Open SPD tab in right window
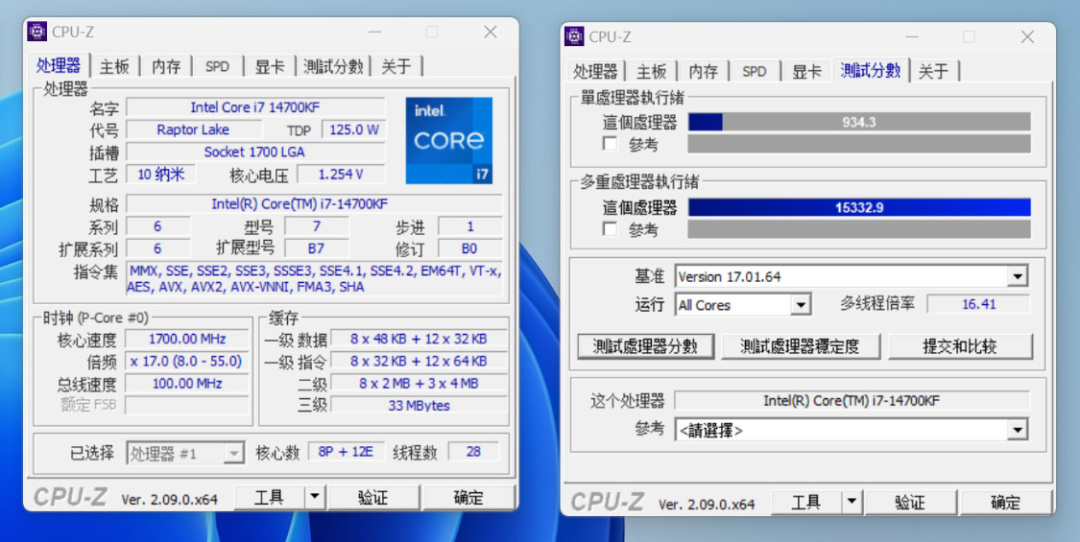The image size is (1080, 542). 754,71
